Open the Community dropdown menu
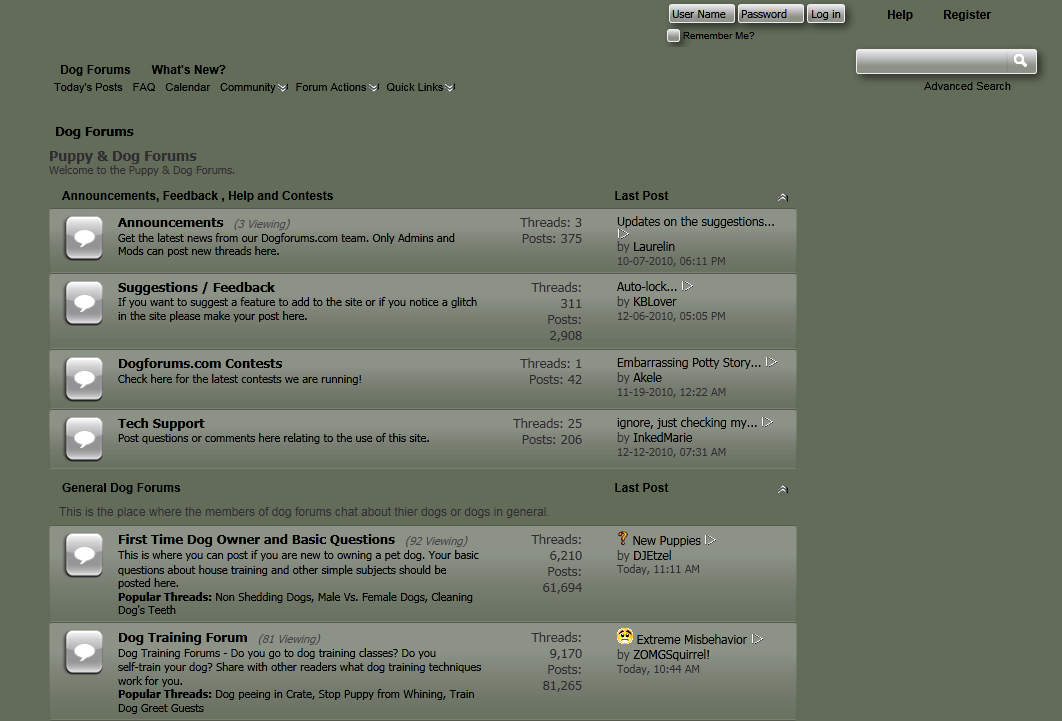Screen dimensions: 1062x721 [x=253, y=87]
